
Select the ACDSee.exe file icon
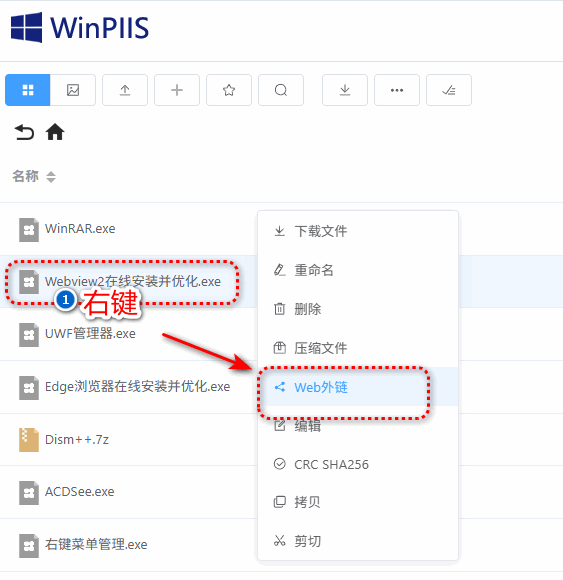[x=29, y=493]
